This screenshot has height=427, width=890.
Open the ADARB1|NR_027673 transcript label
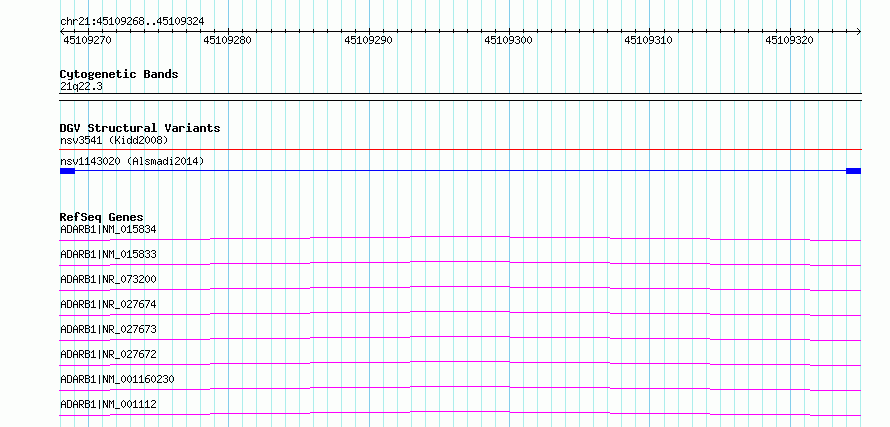pyautogui.click(x=108, y=329)
